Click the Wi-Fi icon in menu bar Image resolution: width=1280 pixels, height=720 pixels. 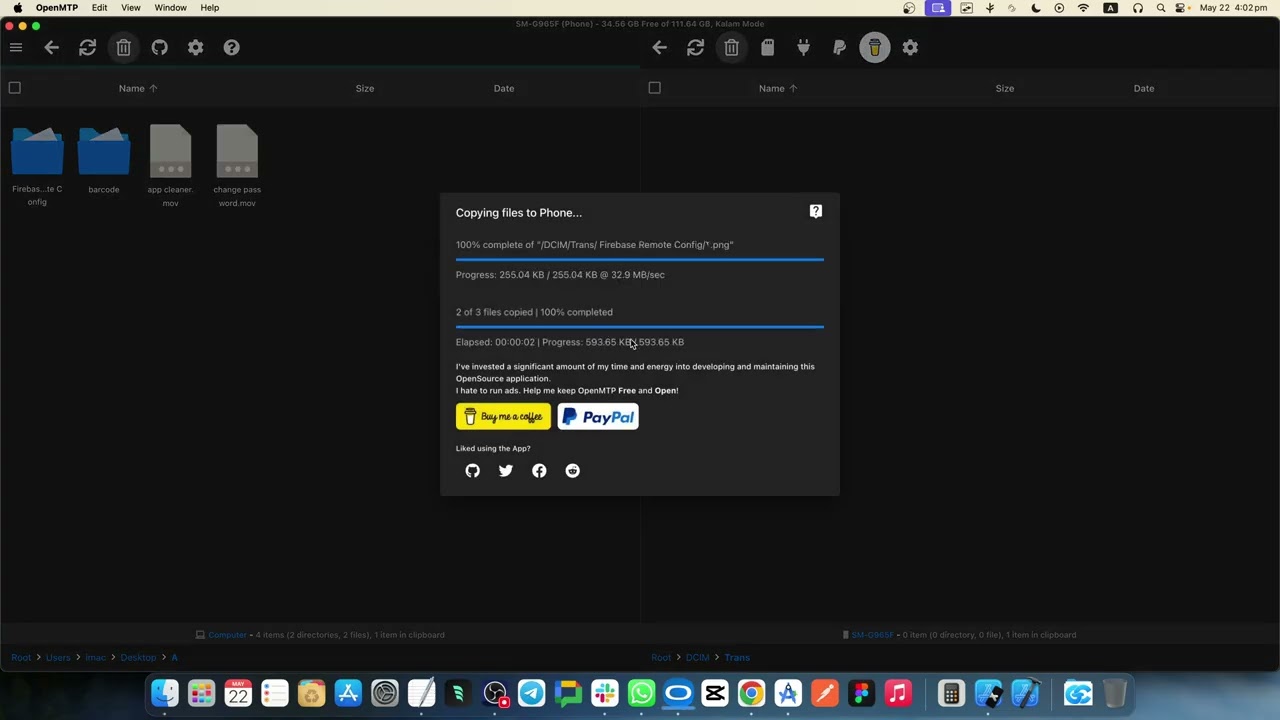click(1084, 8)
